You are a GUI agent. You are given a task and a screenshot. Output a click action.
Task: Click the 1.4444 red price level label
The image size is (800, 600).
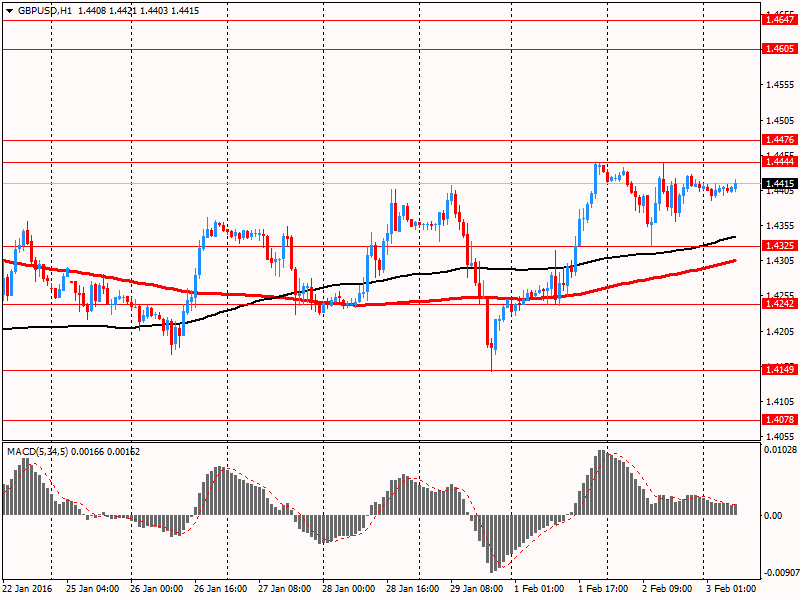(x=779, y=162)
